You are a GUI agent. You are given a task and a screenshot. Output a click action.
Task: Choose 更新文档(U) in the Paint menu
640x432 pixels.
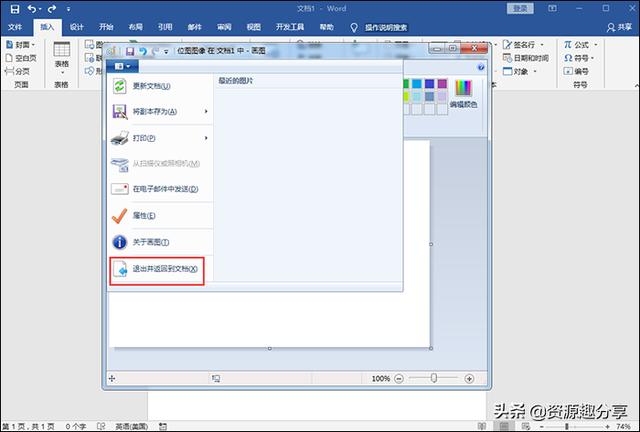pos(160,86)
